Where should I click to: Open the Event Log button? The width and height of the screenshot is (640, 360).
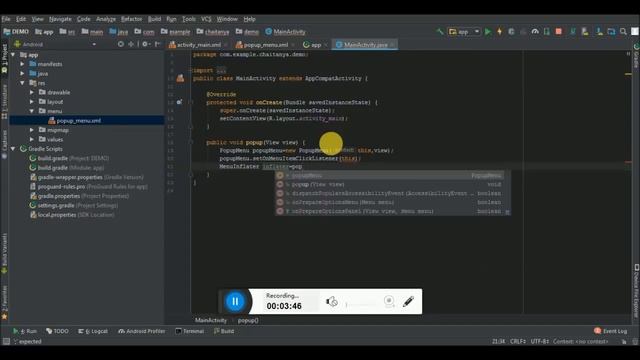611,331
